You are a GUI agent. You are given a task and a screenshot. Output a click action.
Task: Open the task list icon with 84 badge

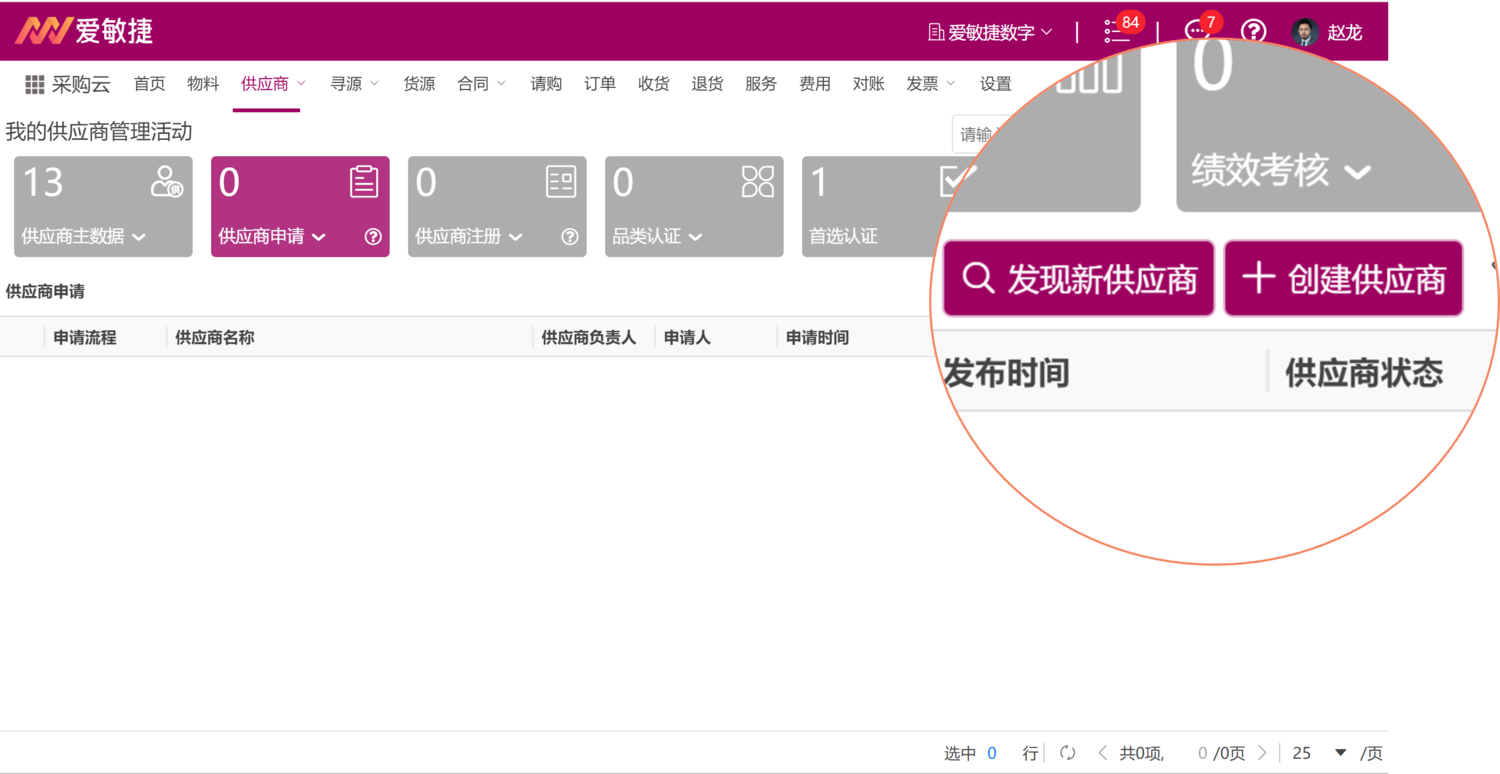pos(1116,32)
